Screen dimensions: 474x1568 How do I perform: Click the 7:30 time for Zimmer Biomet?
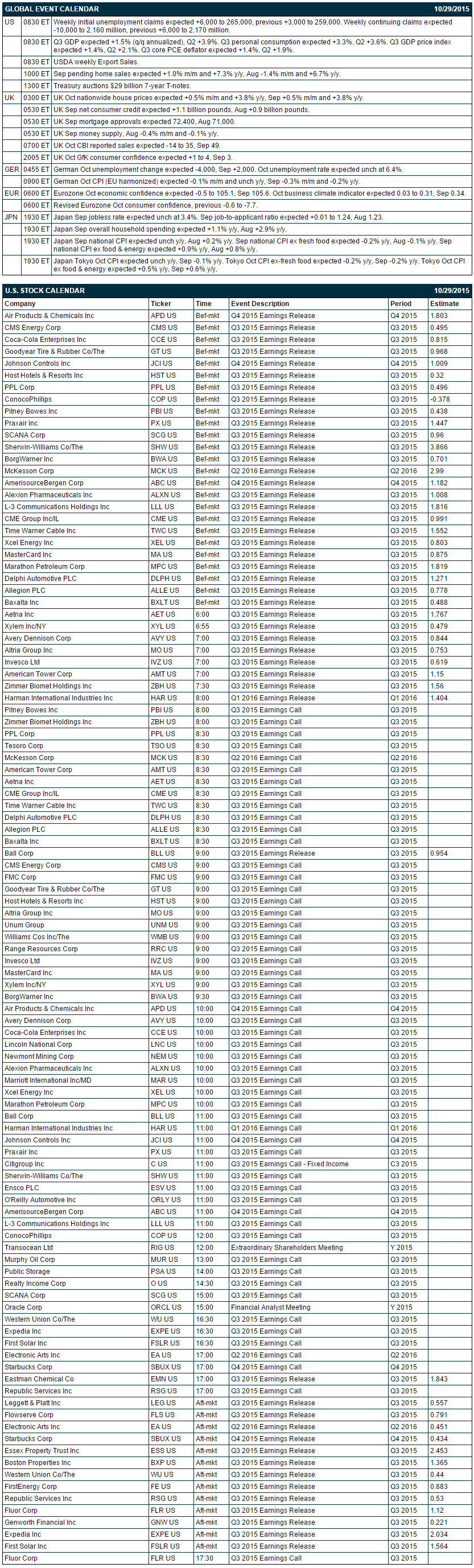(203, 686)
